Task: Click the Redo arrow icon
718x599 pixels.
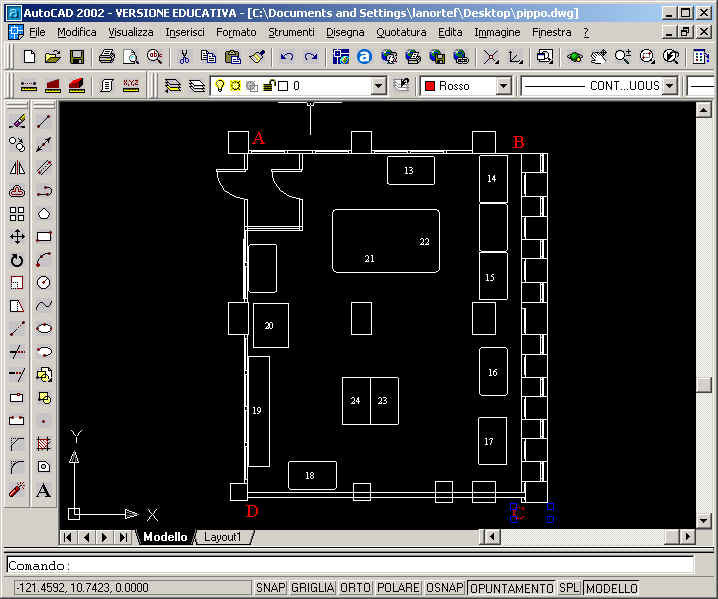Action: point(311,57)
